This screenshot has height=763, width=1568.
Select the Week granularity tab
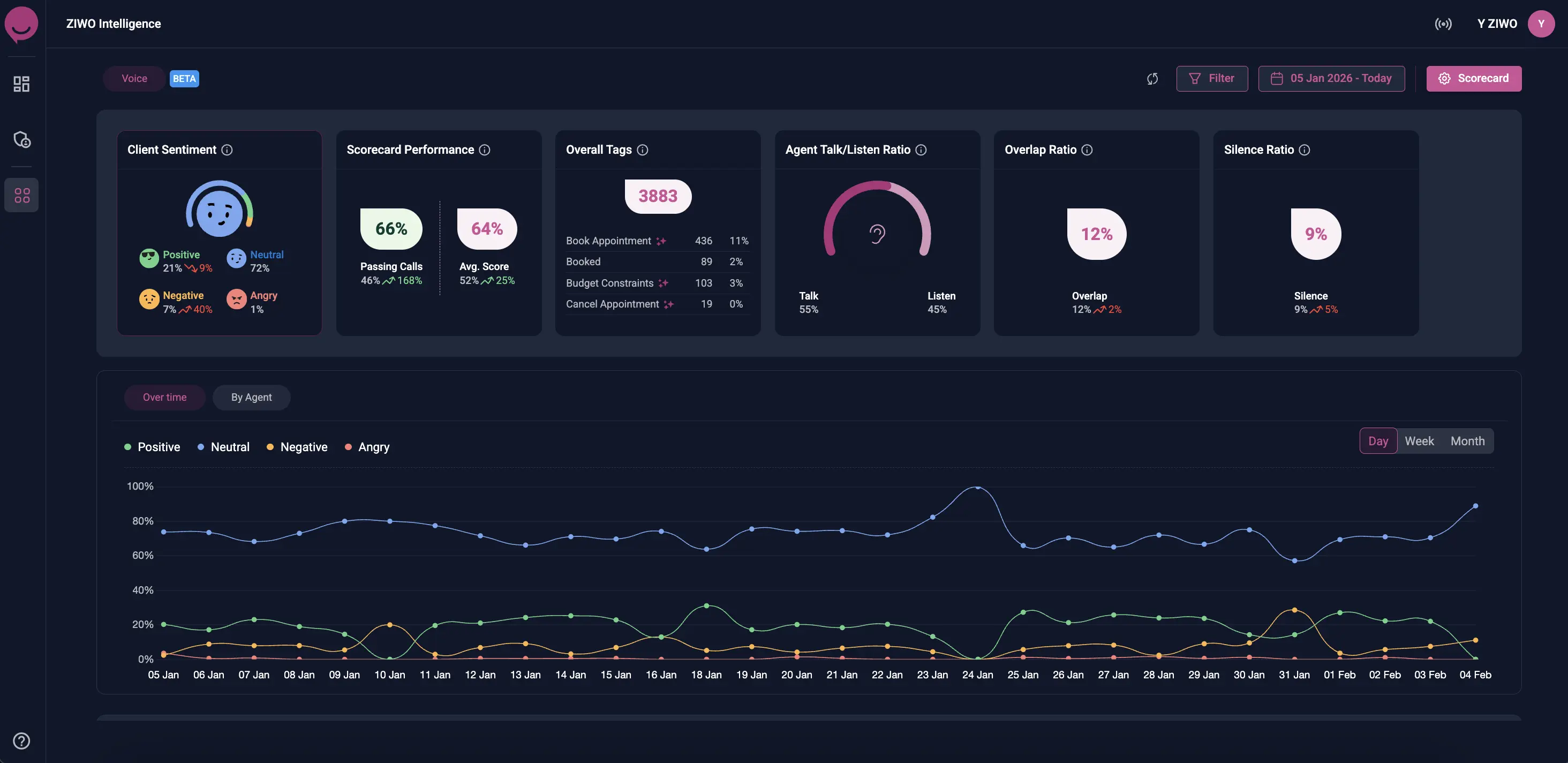(1419, 441)
